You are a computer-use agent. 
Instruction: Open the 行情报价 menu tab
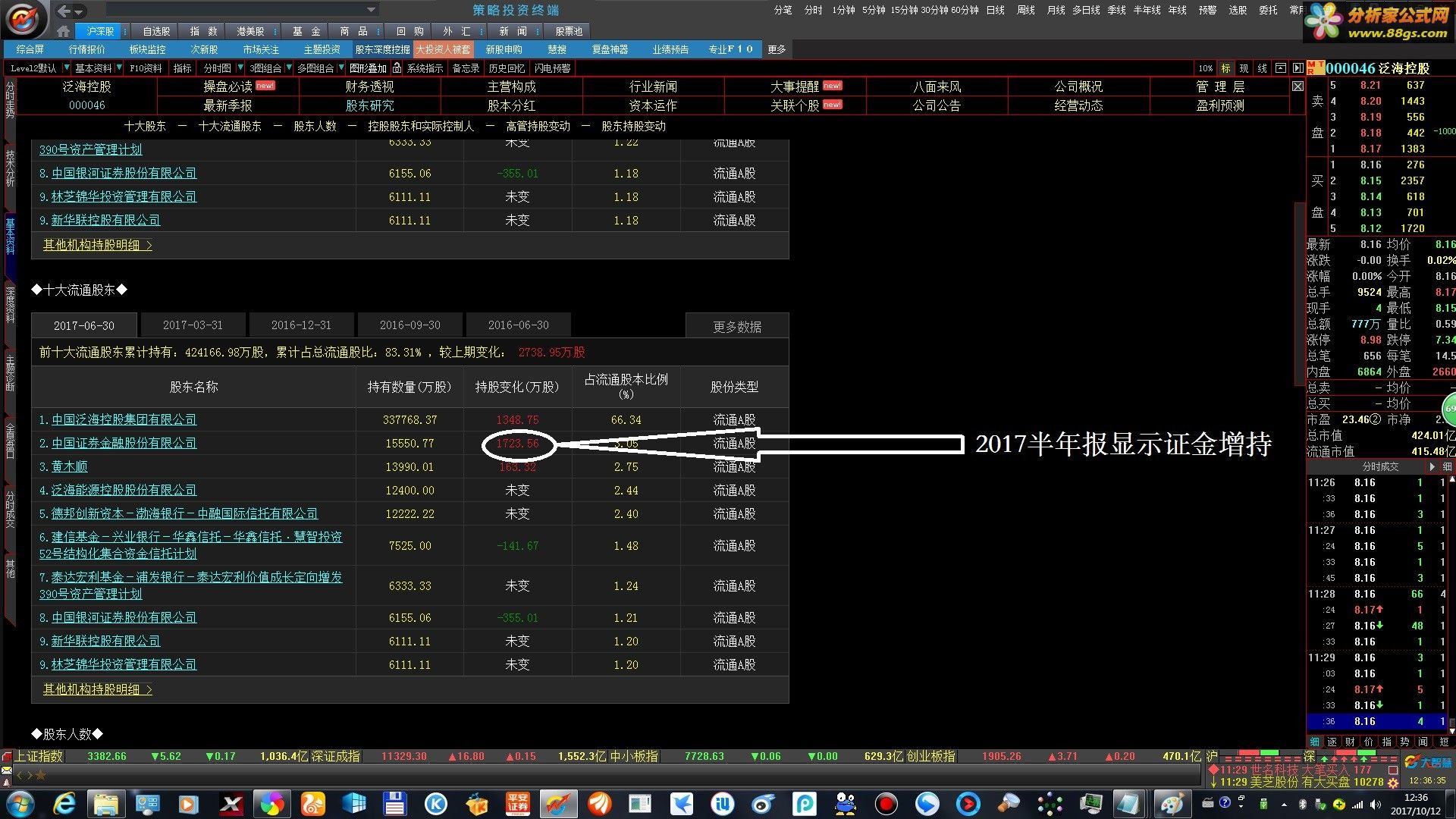pos(87,49)
